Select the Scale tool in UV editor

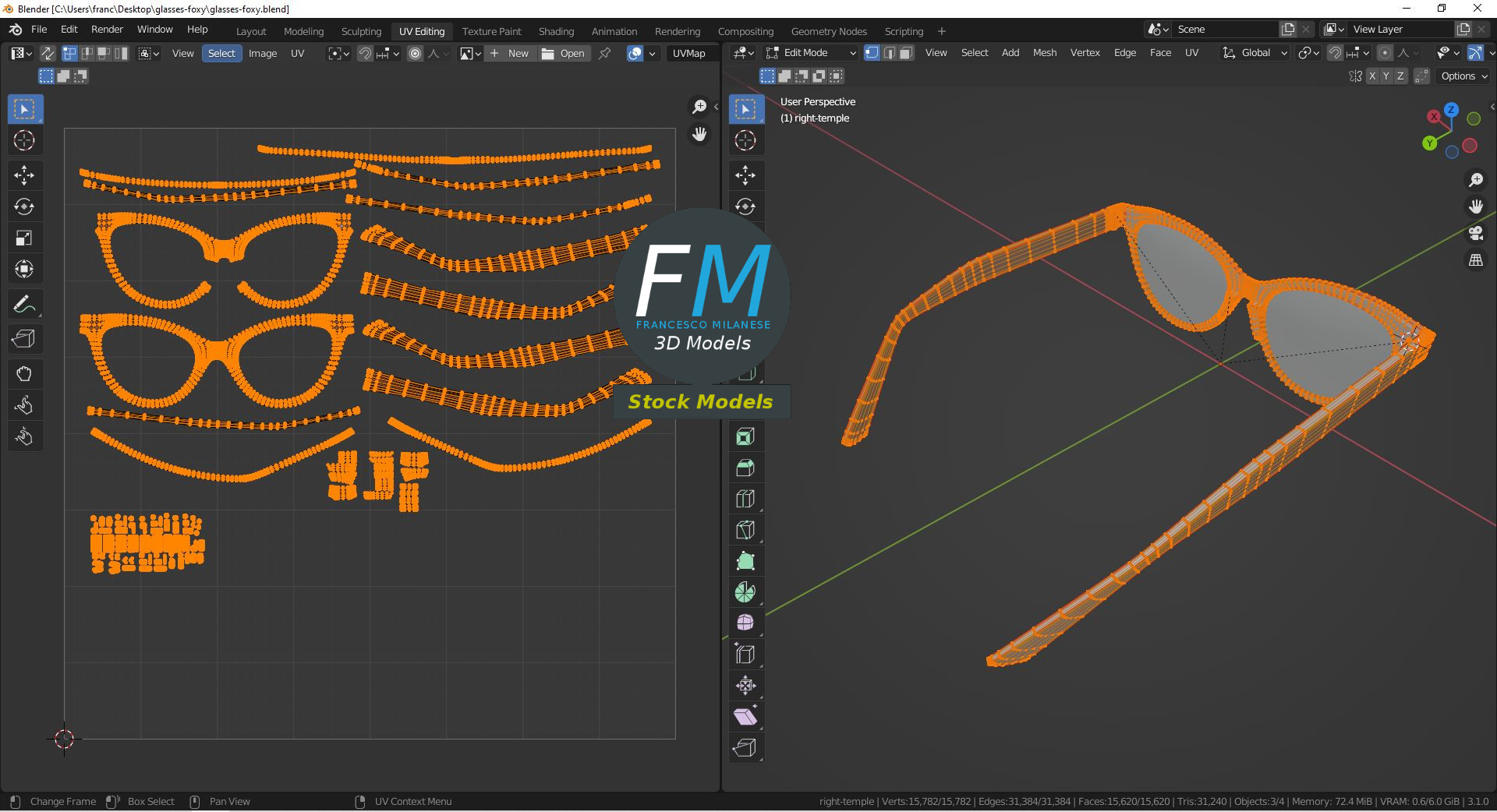pyautogui.click(x=24, y=238)
